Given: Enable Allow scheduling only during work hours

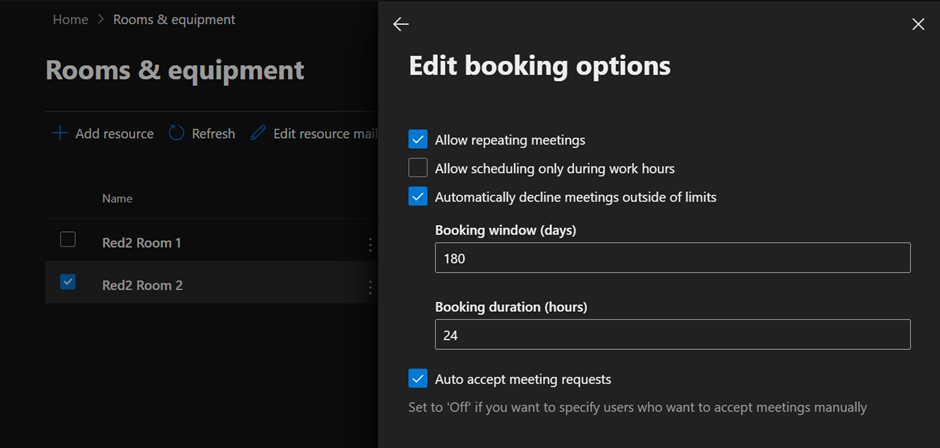Looking at the screenshot, I should pos(418,168).
